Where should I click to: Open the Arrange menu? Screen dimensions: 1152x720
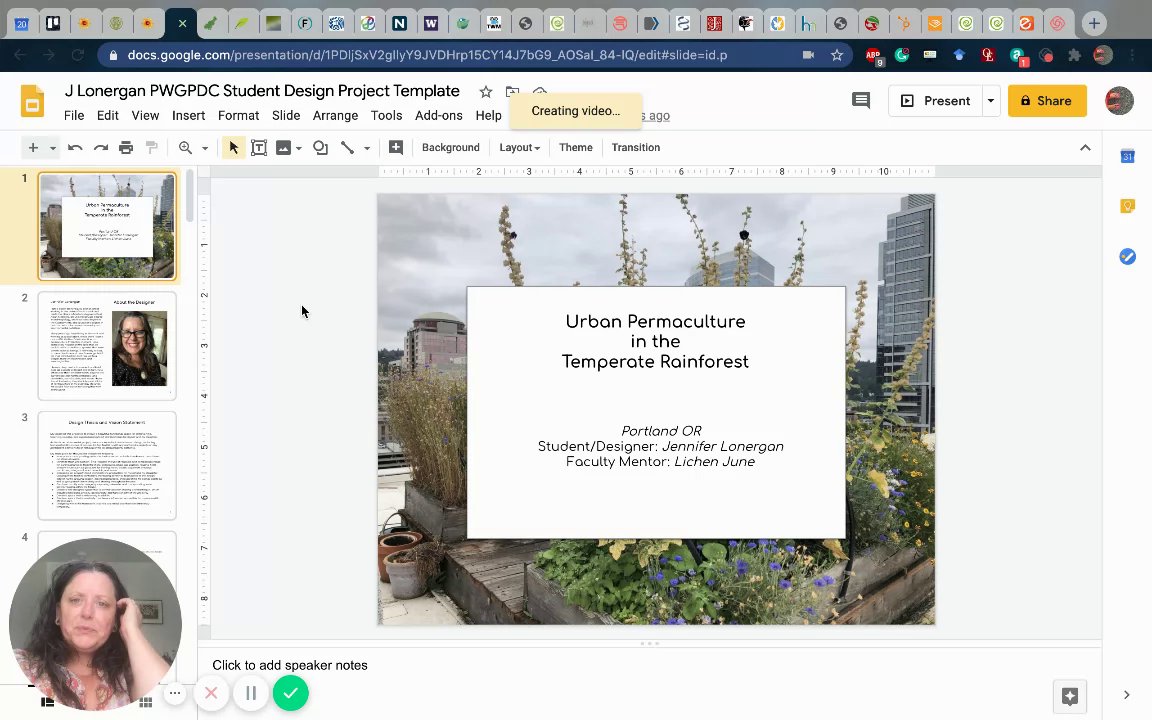click(x=335, y=116)
